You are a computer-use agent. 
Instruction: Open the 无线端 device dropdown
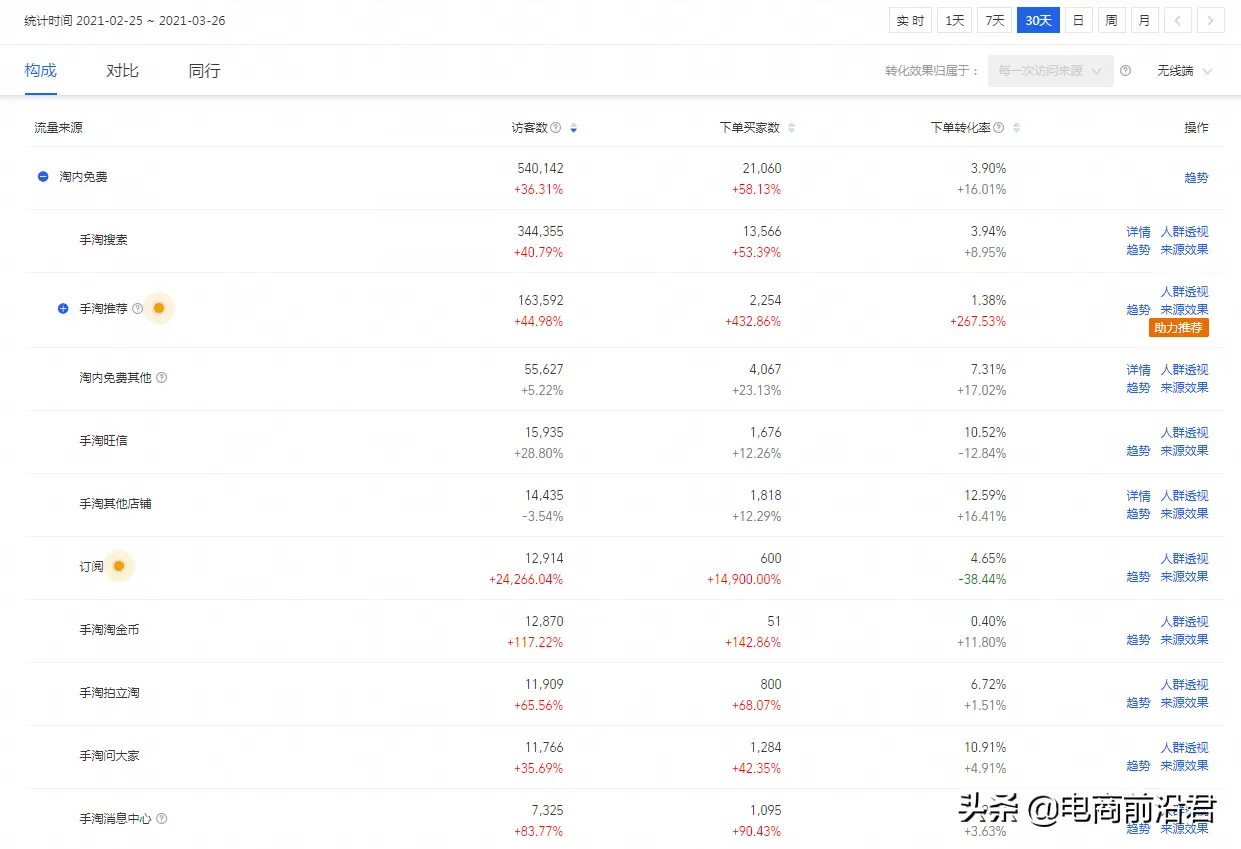pos(1185,71)
